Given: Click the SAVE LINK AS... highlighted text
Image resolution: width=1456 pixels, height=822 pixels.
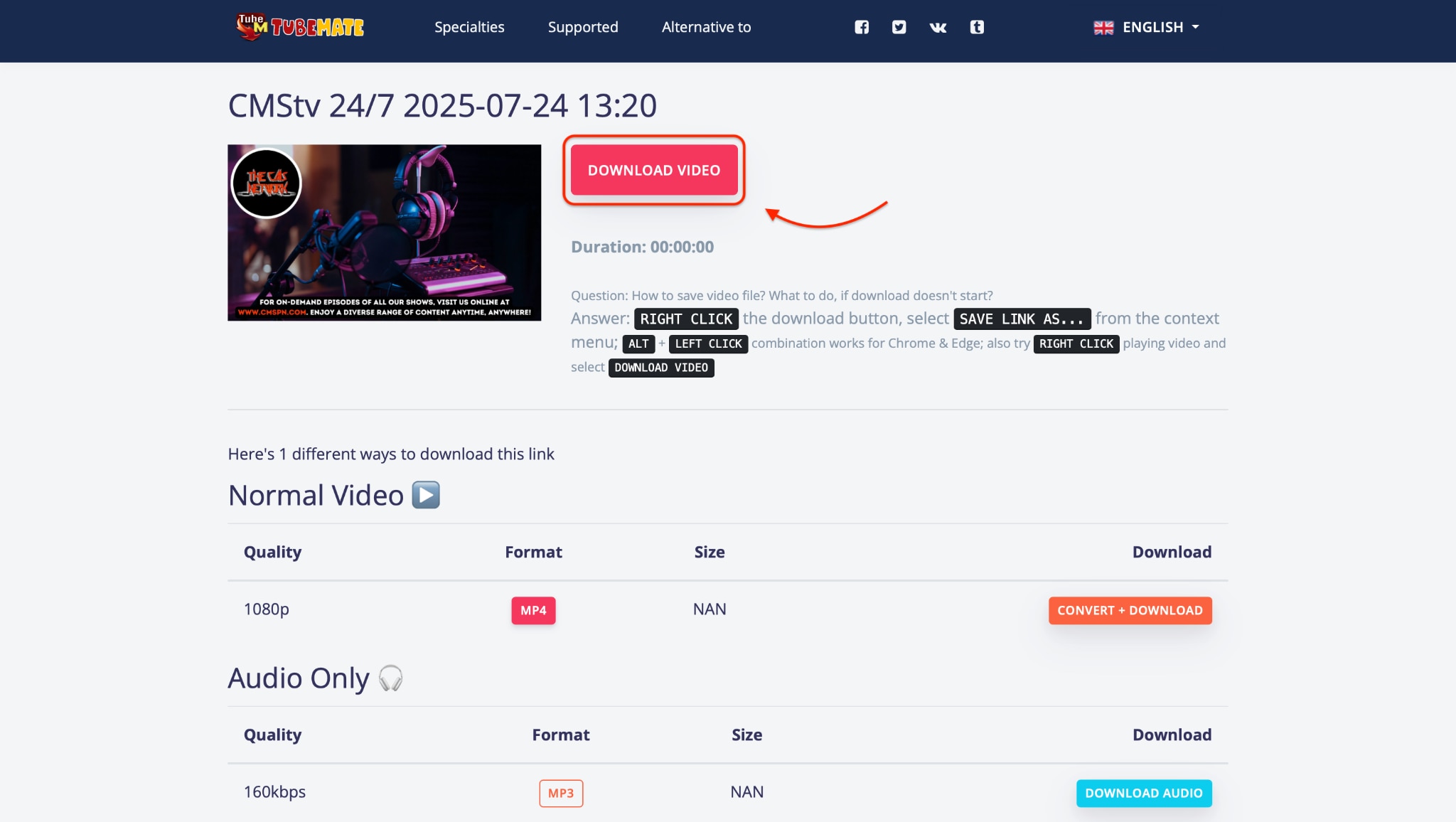Looking at the screenshot, I should [1022, 319].
